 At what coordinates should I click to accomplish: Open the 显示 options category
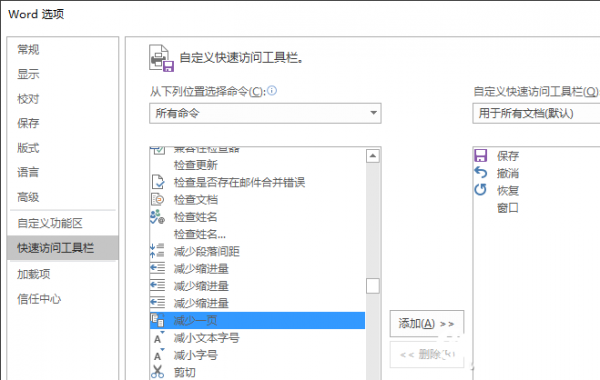click(28, 74)
